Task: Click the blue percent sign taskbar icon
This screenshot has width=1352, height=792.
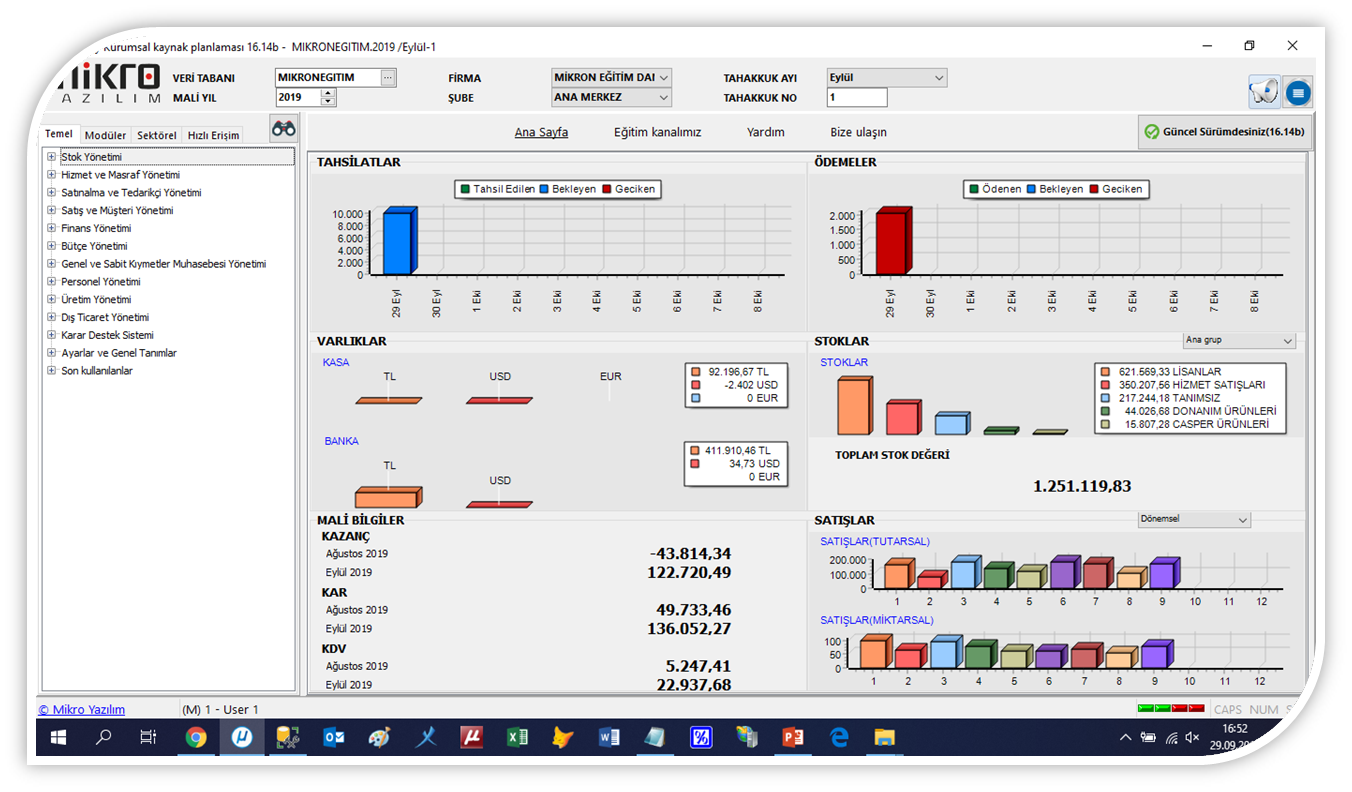Action: click(701, 738)
